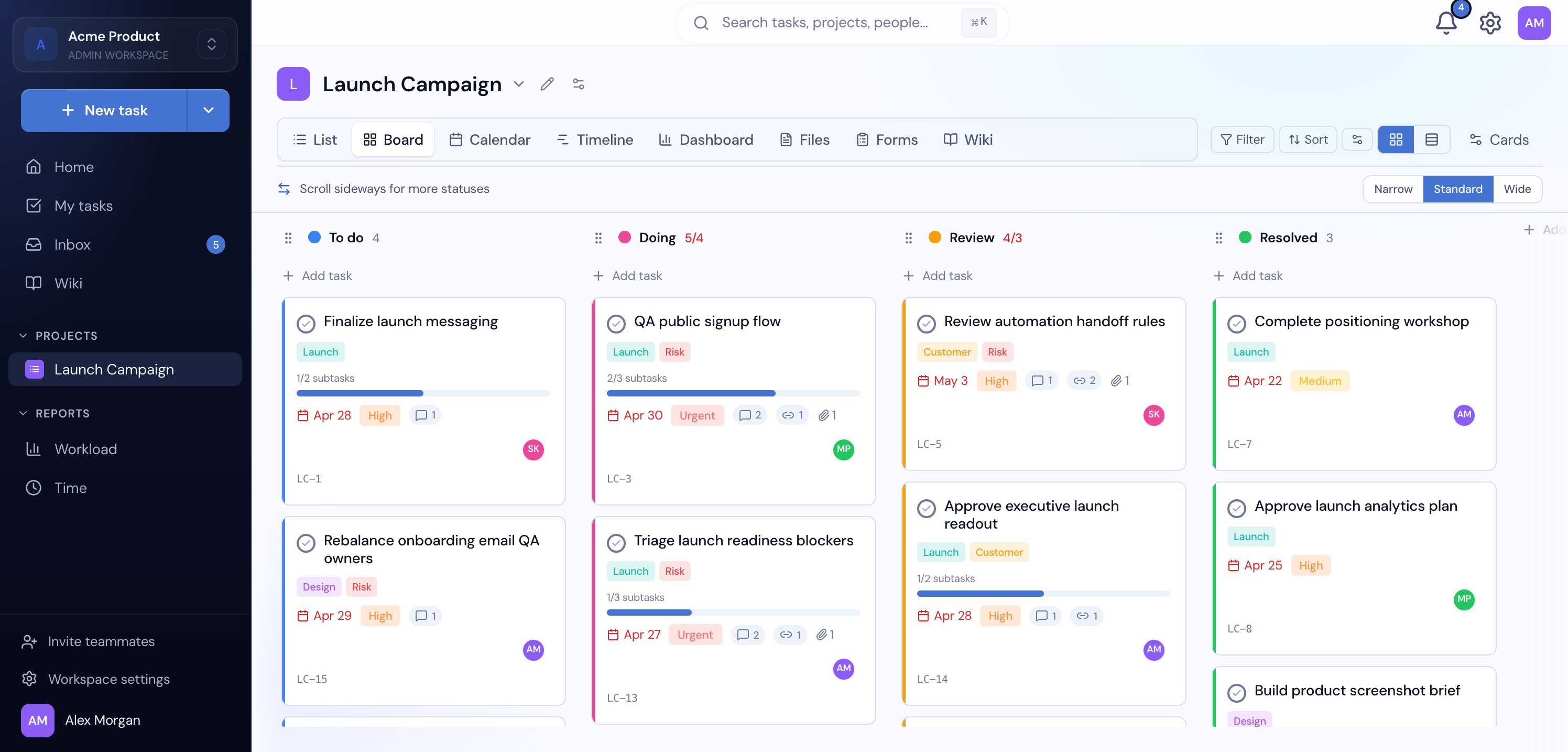Open the Dashboard tab
Screen dimensions: 1568x752
pyautogui.click(x=705, y=139)
